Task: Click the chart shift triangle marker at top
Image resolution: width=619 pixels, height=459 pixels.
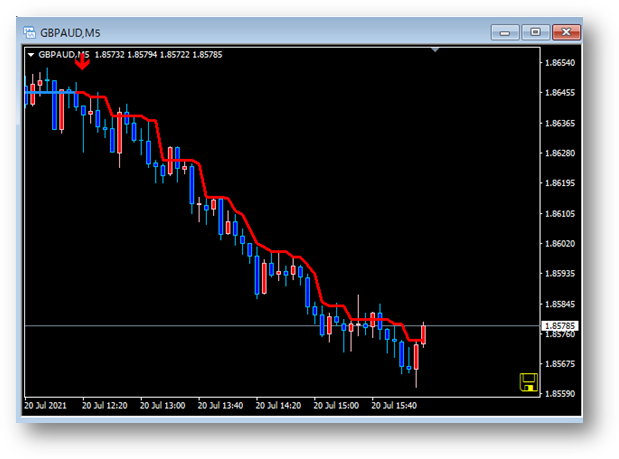Action: [435, 50]
